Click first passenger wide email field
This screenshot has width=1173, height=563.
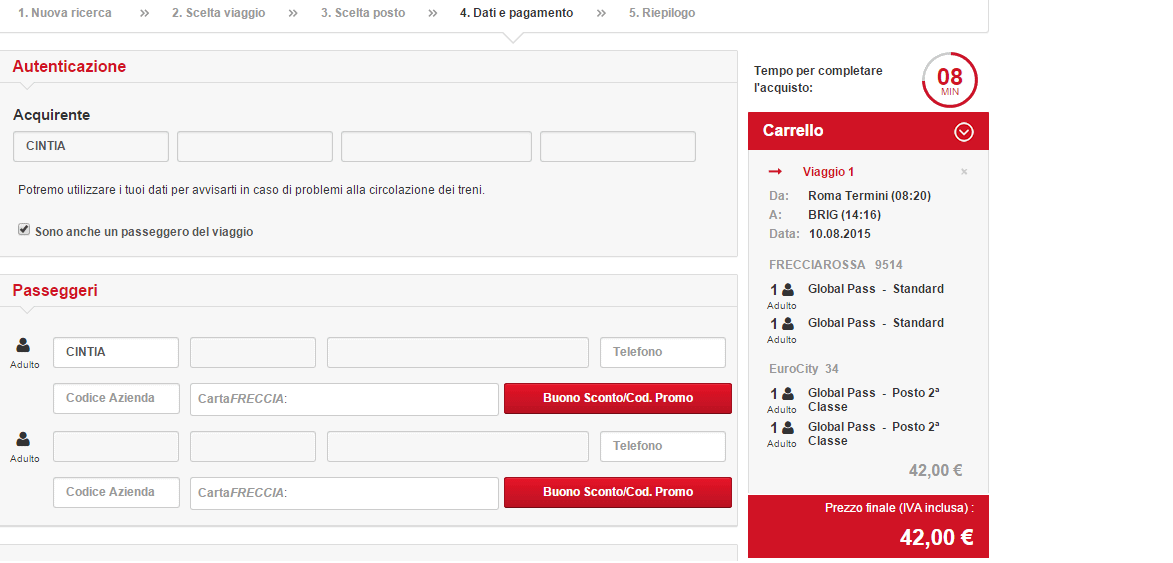pyautogui.click(x=458, y=352)
